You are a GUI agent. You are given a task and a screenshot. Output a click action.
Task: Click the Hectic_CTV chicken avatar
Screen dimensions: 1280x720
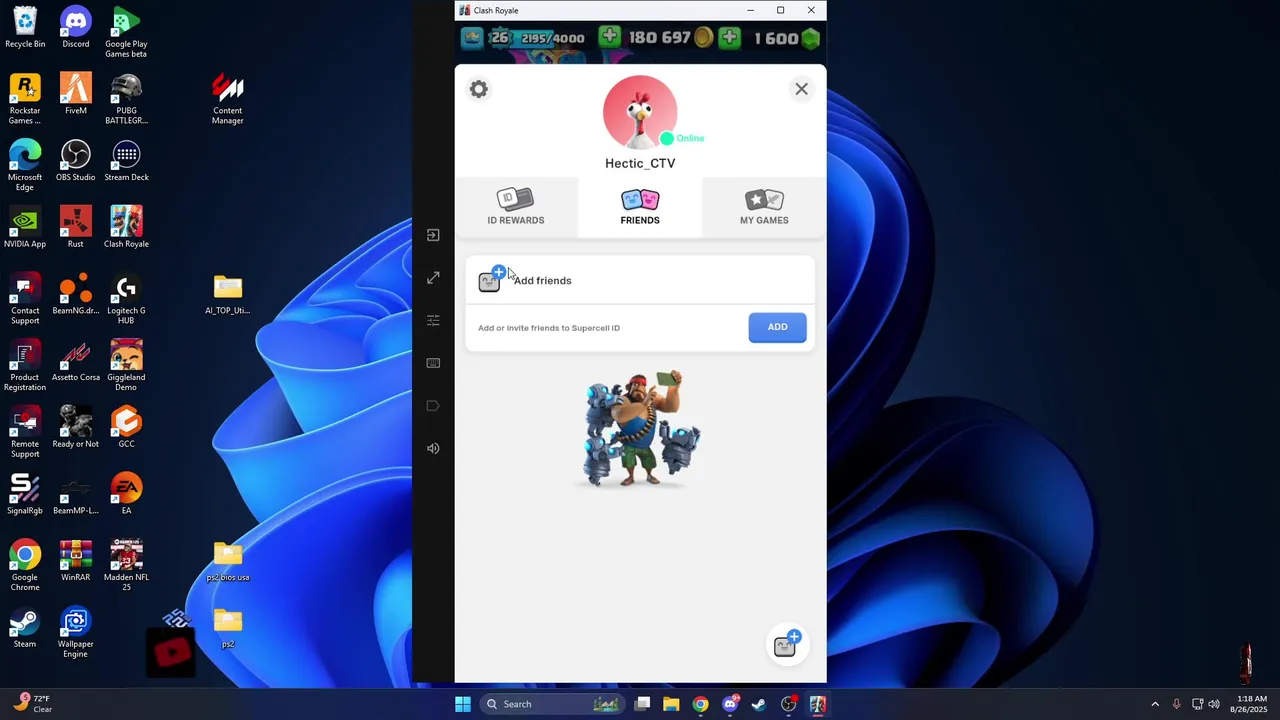[640, 112]
